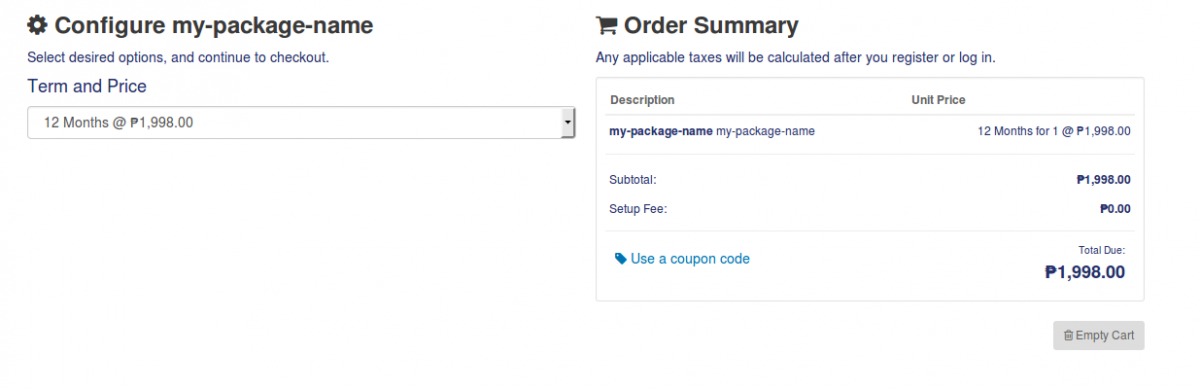Click the tag icon next to coupon code

(x=620, y=259)
